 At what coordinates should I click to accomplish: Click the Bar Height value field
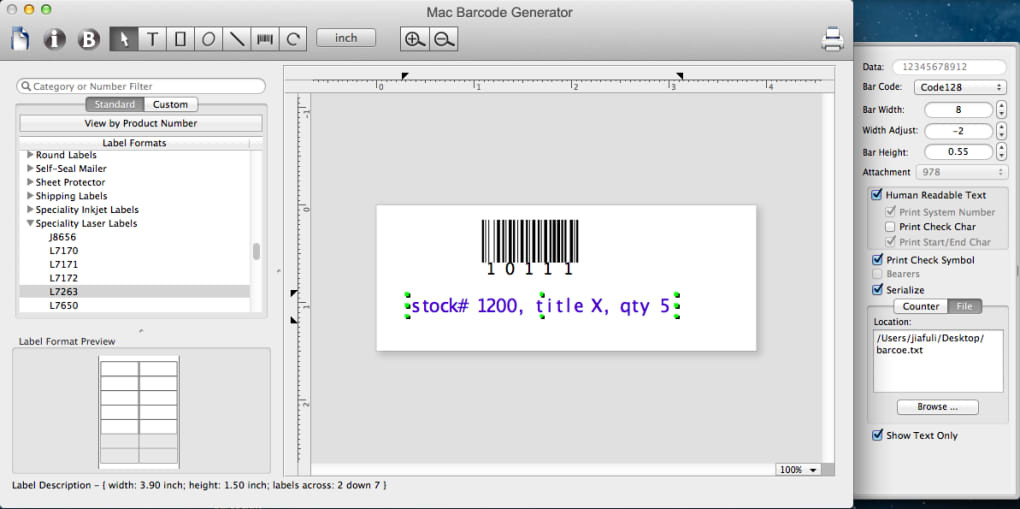[x=958, y=152]
